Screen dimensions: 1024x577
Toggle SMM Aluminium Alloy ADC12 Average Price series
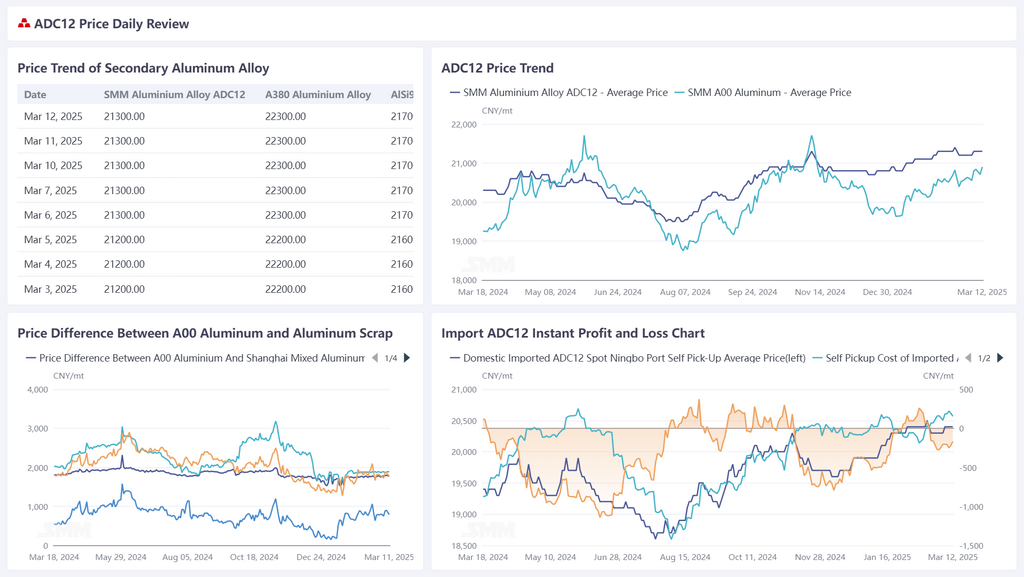point(559,93)
